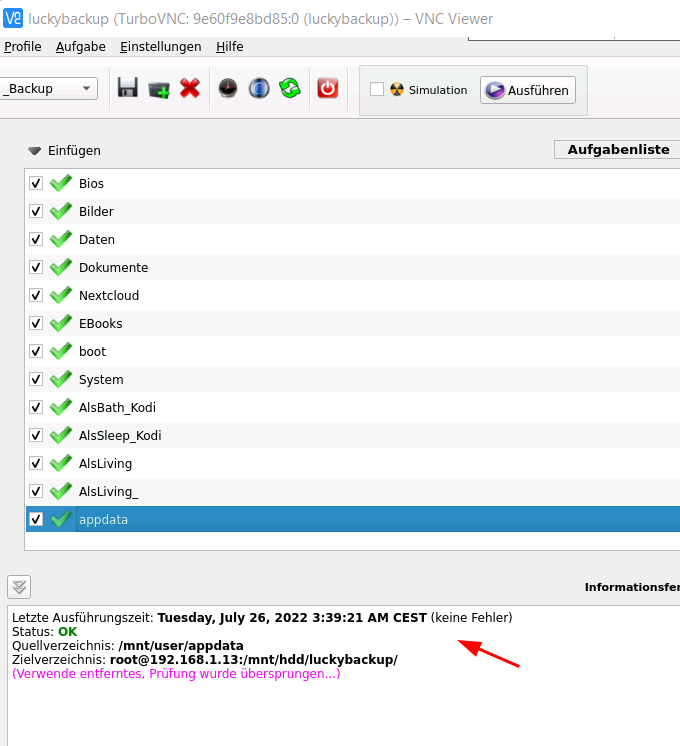The image size is (680, 746).
Task: Uncheck the Nextcloud task checkbox
Action: click(36, 296)
